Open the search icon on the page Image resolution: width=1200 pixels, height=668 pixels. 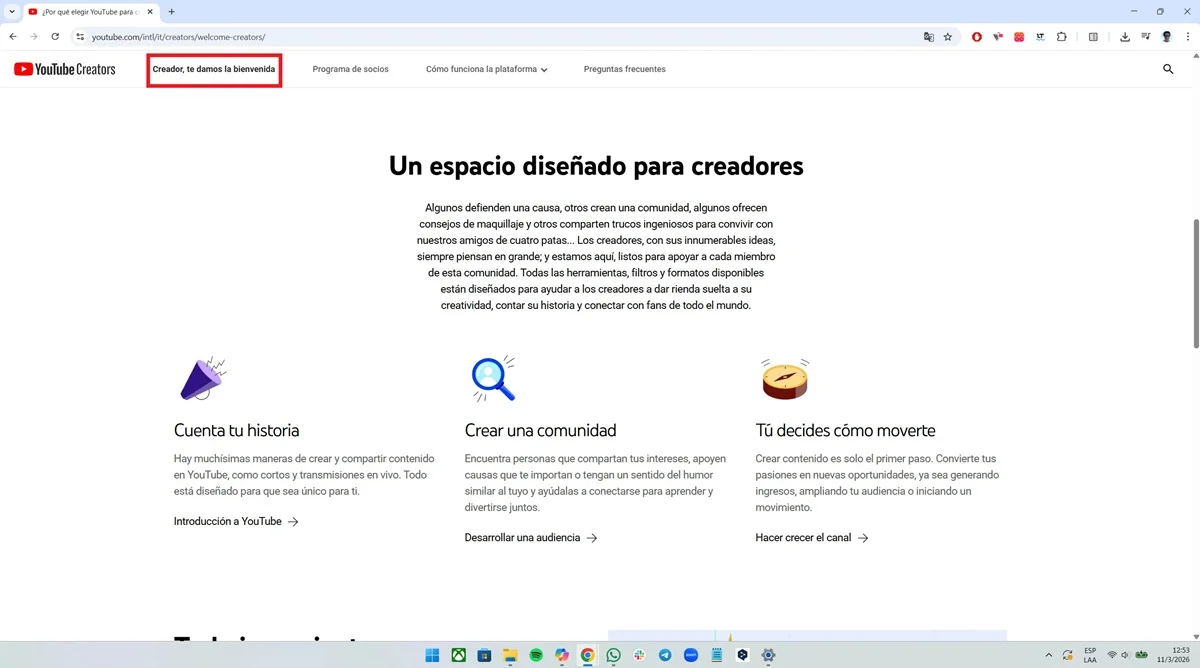1168,69
